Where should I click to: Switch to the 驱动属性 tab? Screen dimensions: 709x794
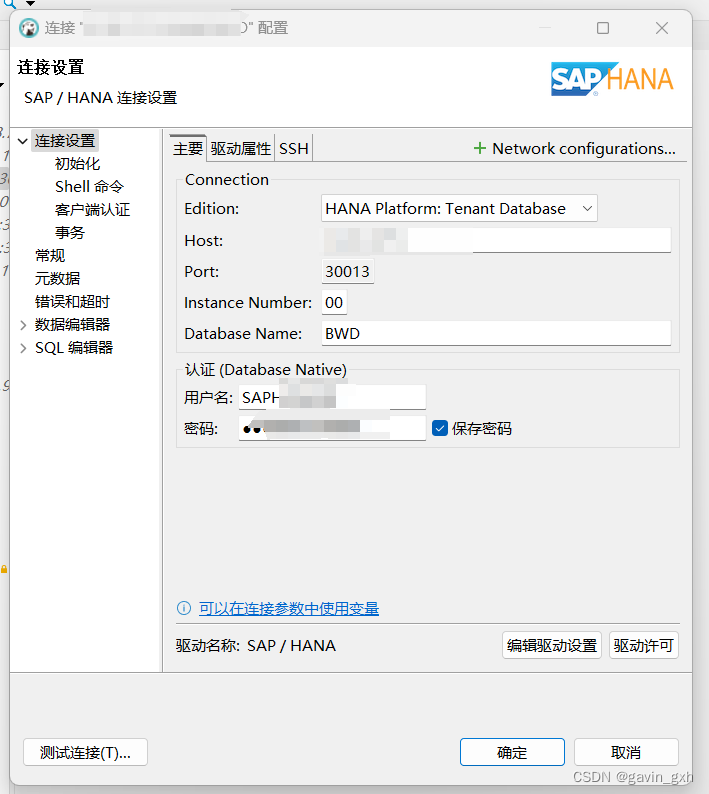pos(241,148)
